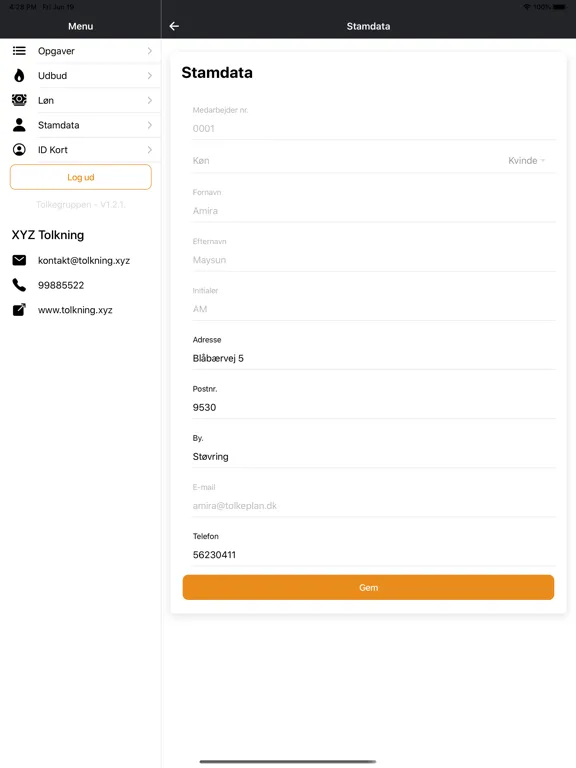Expand the ID Kort chevron arrow
Image resolution: width=576 pixels, height=768 pixels.
(149, 149)
